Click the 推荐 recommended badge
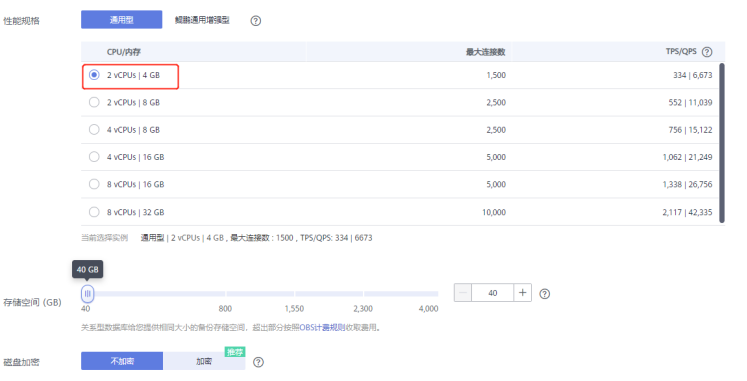The width and height of the screenshot is (747, 381). point(235,352)
